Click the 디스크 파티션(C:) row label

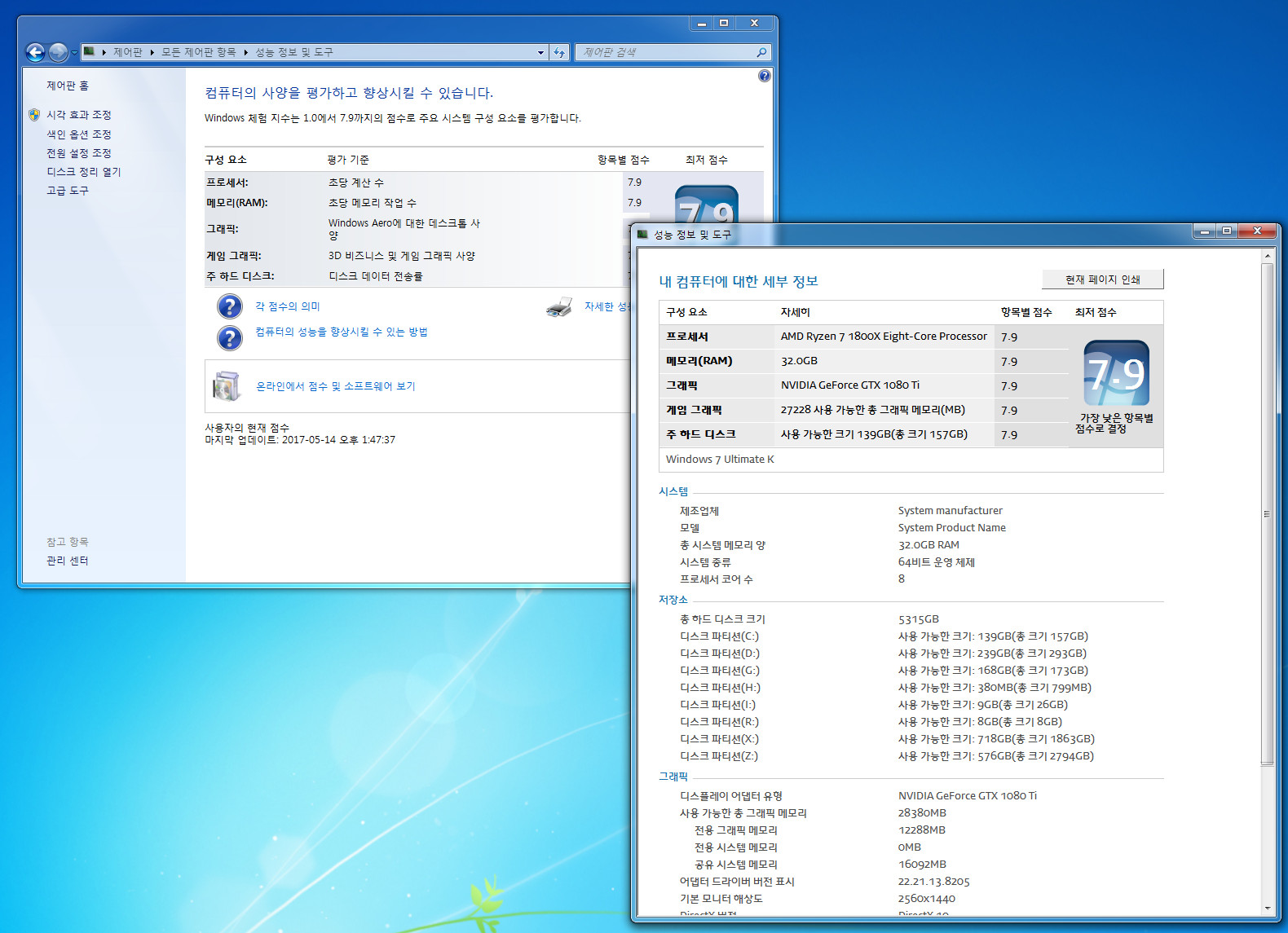[719, 636]
